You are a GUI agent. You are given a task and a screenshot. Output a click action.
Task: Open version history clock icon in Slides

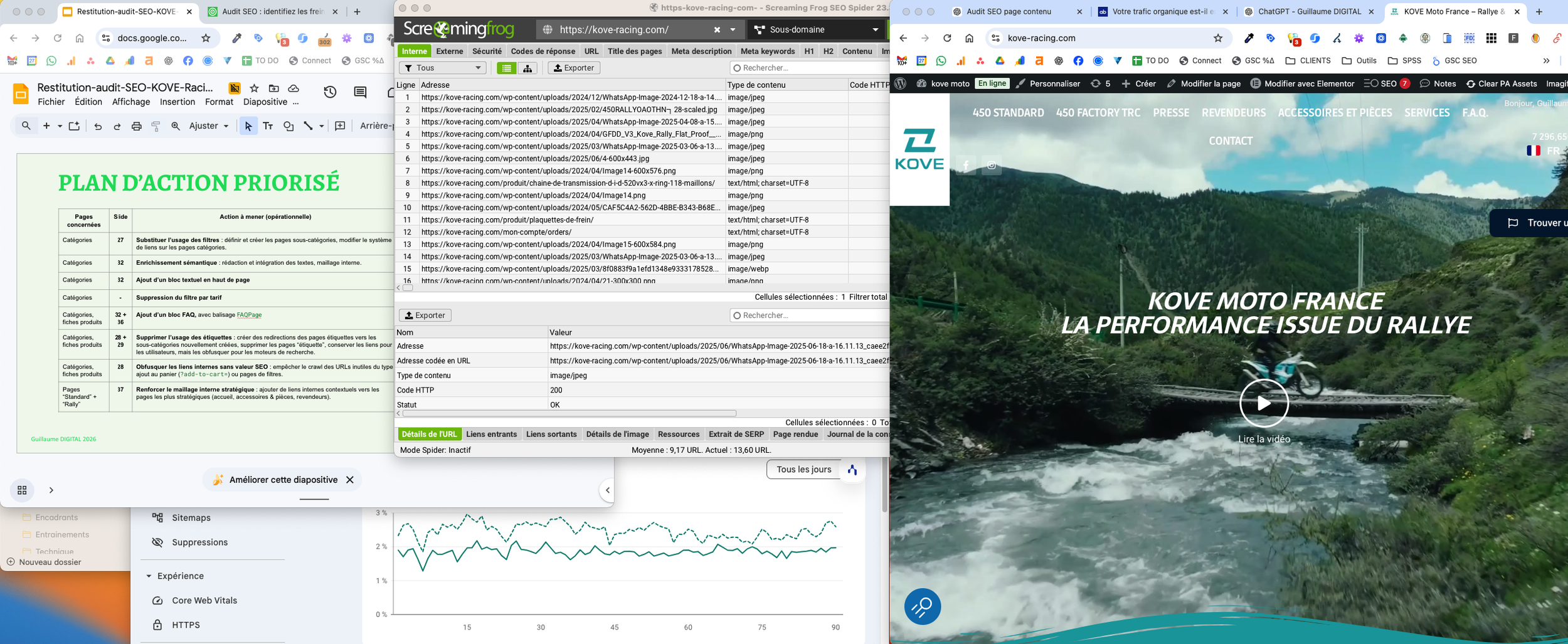point(330,93)
